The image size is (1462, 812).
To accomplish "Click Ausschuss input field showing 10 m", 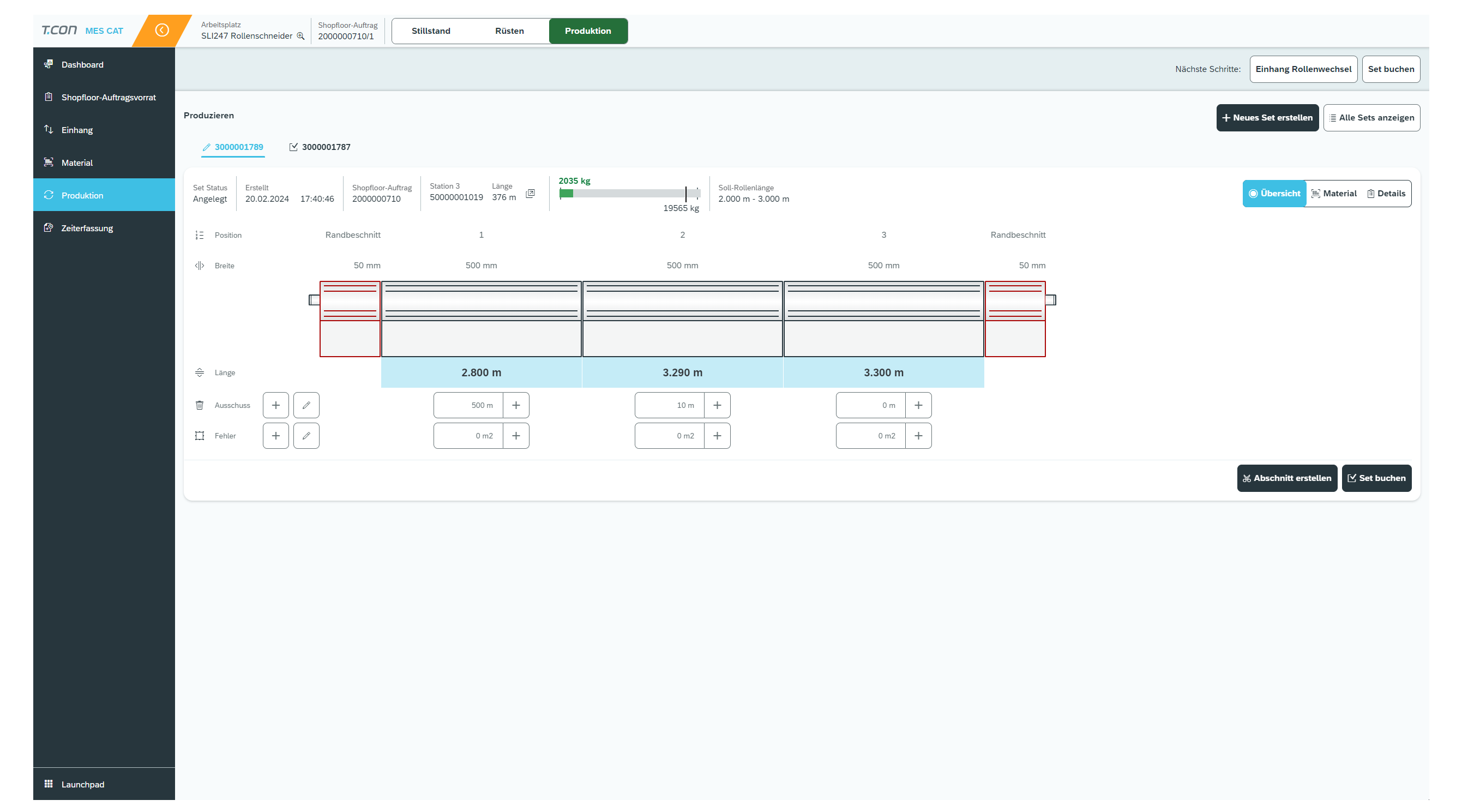I will tap(669, 405).
